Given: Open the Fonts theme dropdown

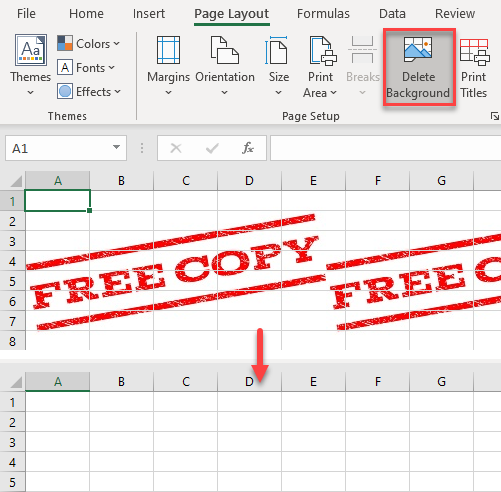Looking at the screenshot, I should (x=86, y=68).
